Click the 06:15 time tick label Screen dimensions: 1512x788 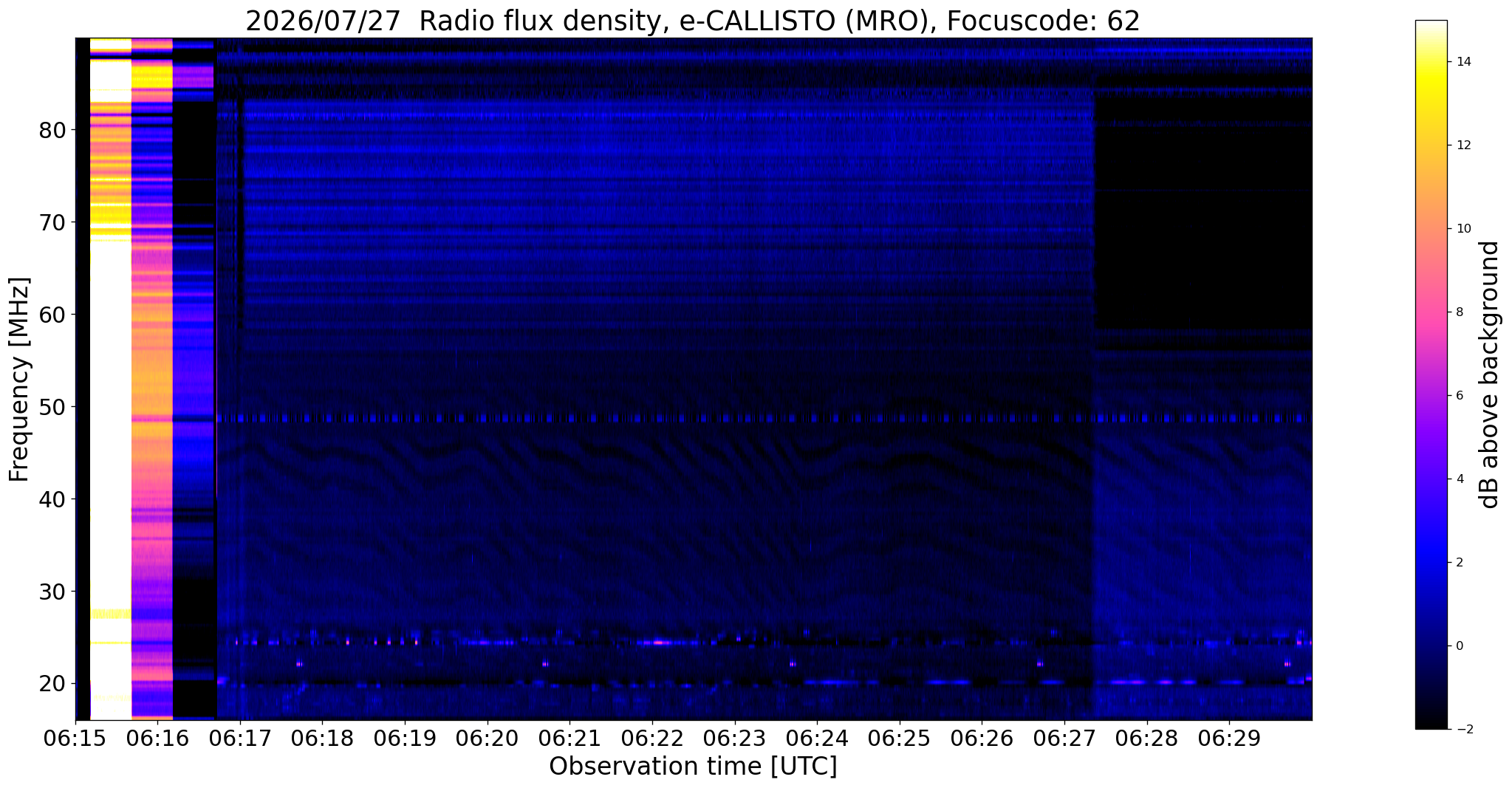click(75, 738)
